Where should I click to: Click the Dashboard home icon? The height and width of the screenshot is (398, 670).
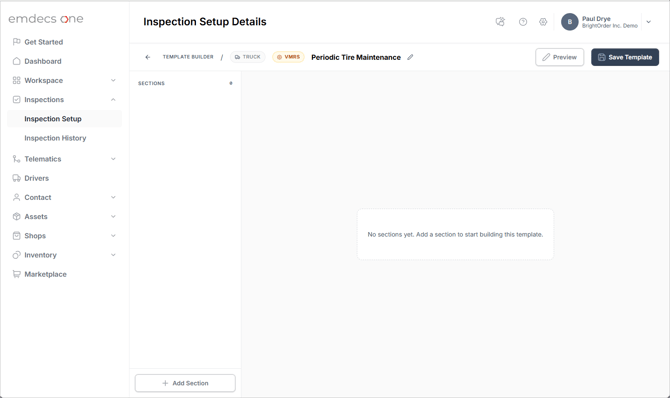point(17,61)
